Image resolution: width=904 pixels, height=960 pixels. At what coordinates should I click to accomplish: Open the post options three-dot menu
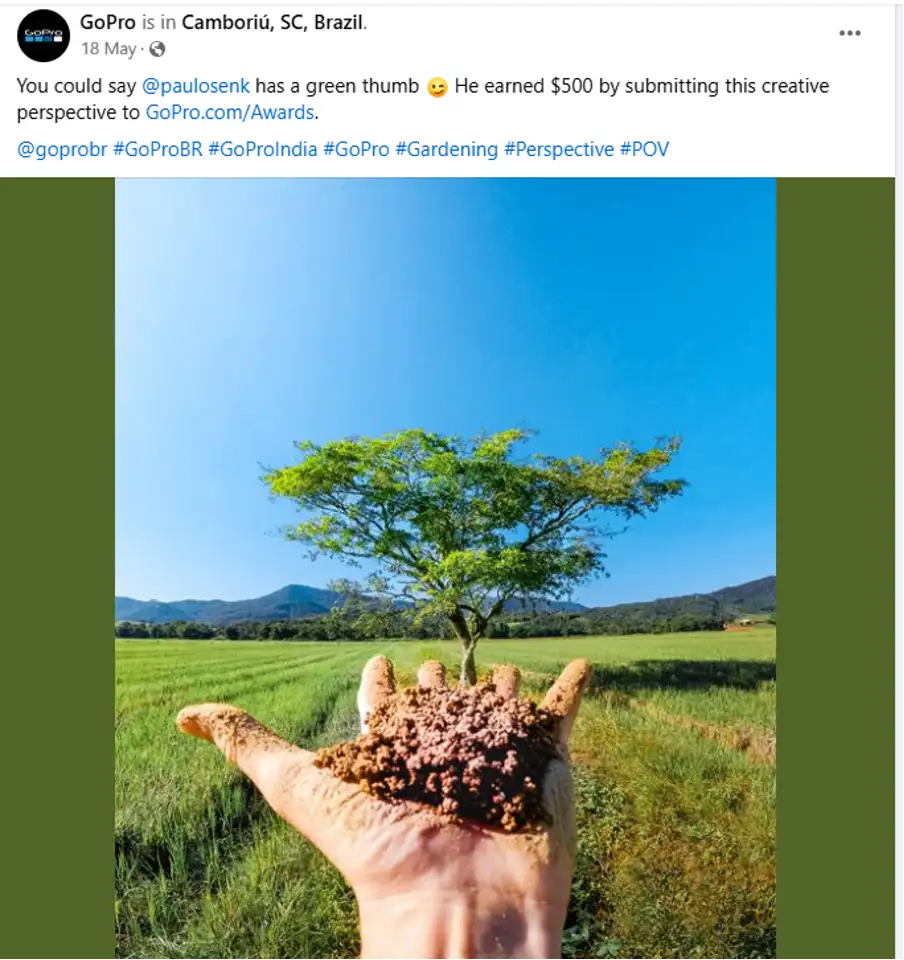tap(850, 32)
